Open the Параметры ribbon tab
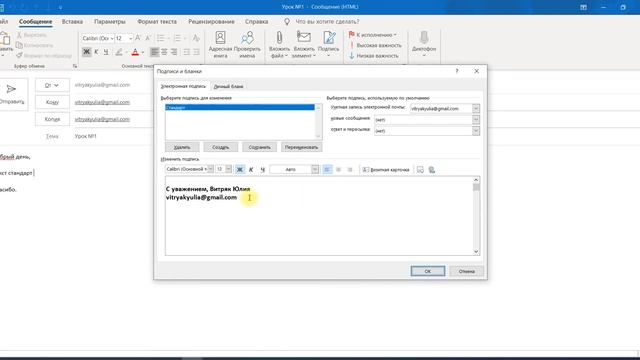The width and height of the screenshot is (640, 360). [110, 22]
